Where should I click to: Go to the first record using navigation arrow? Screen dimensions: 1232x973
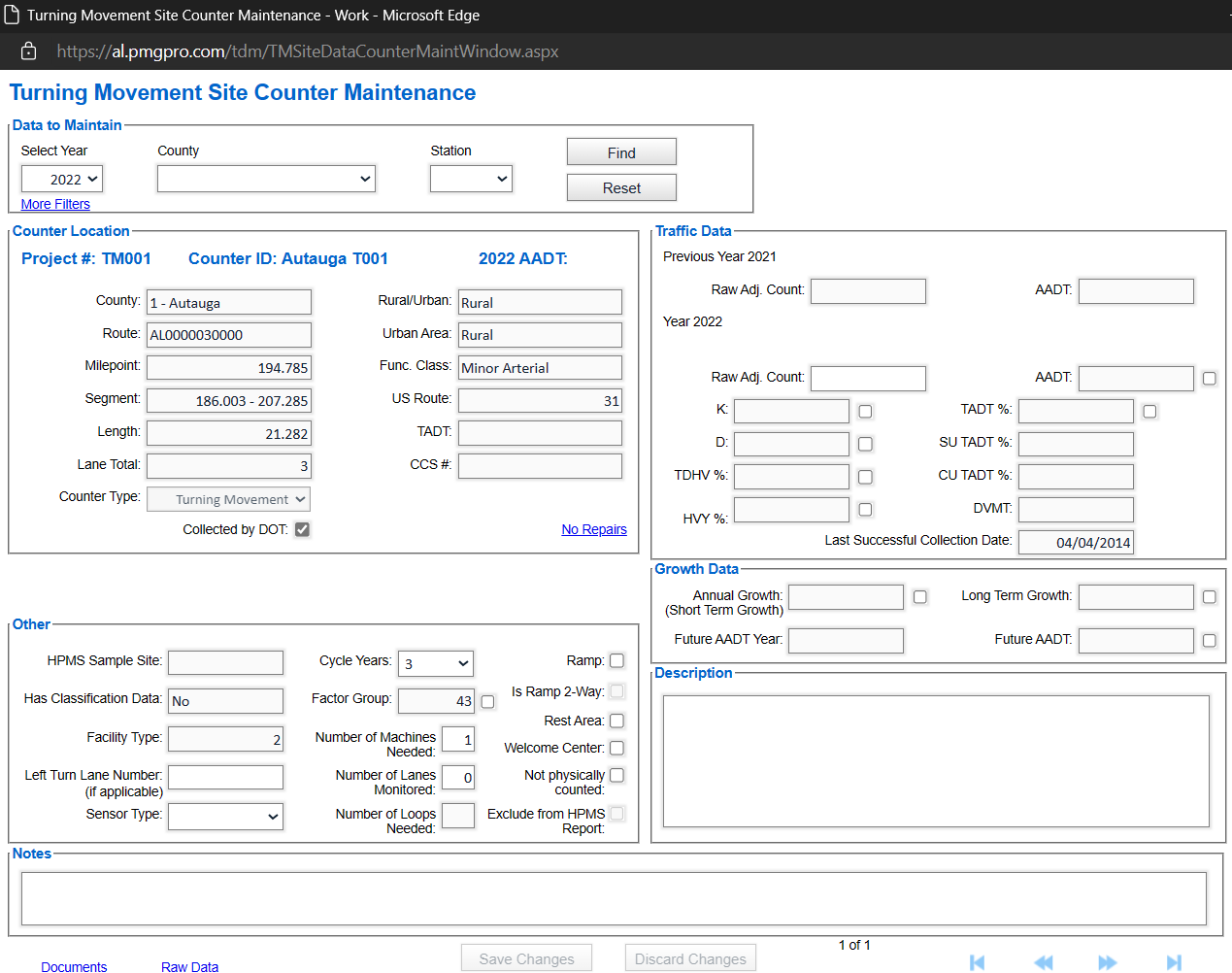tap(978, 962)
